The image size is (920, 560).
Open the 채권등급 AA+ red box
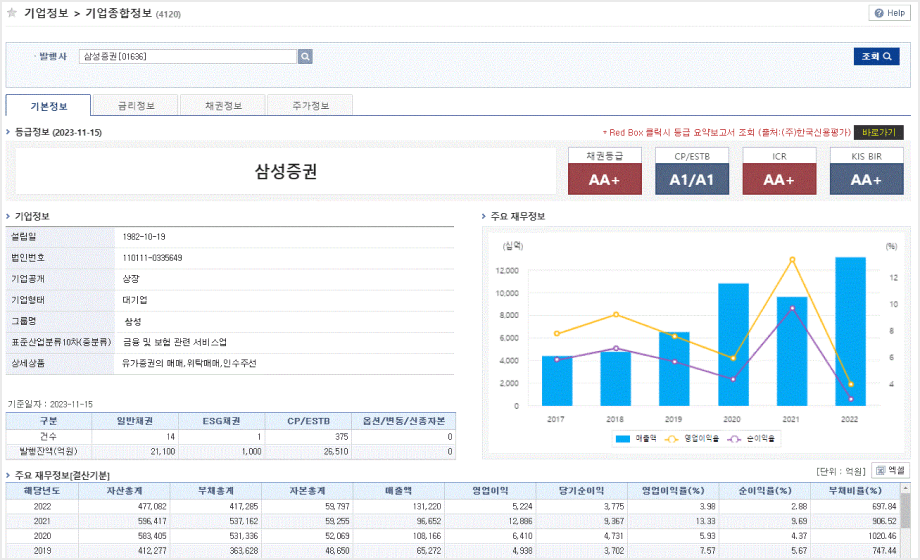coord(605,179)
